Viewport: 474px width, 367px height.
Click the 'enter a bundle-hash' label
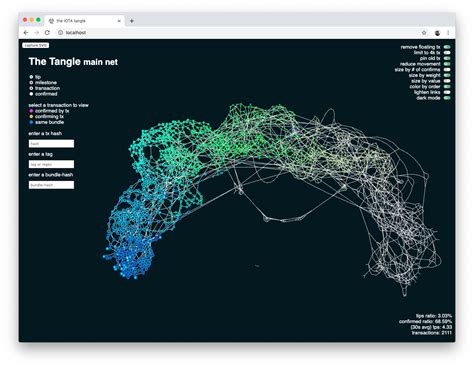[x=51, y=175]
